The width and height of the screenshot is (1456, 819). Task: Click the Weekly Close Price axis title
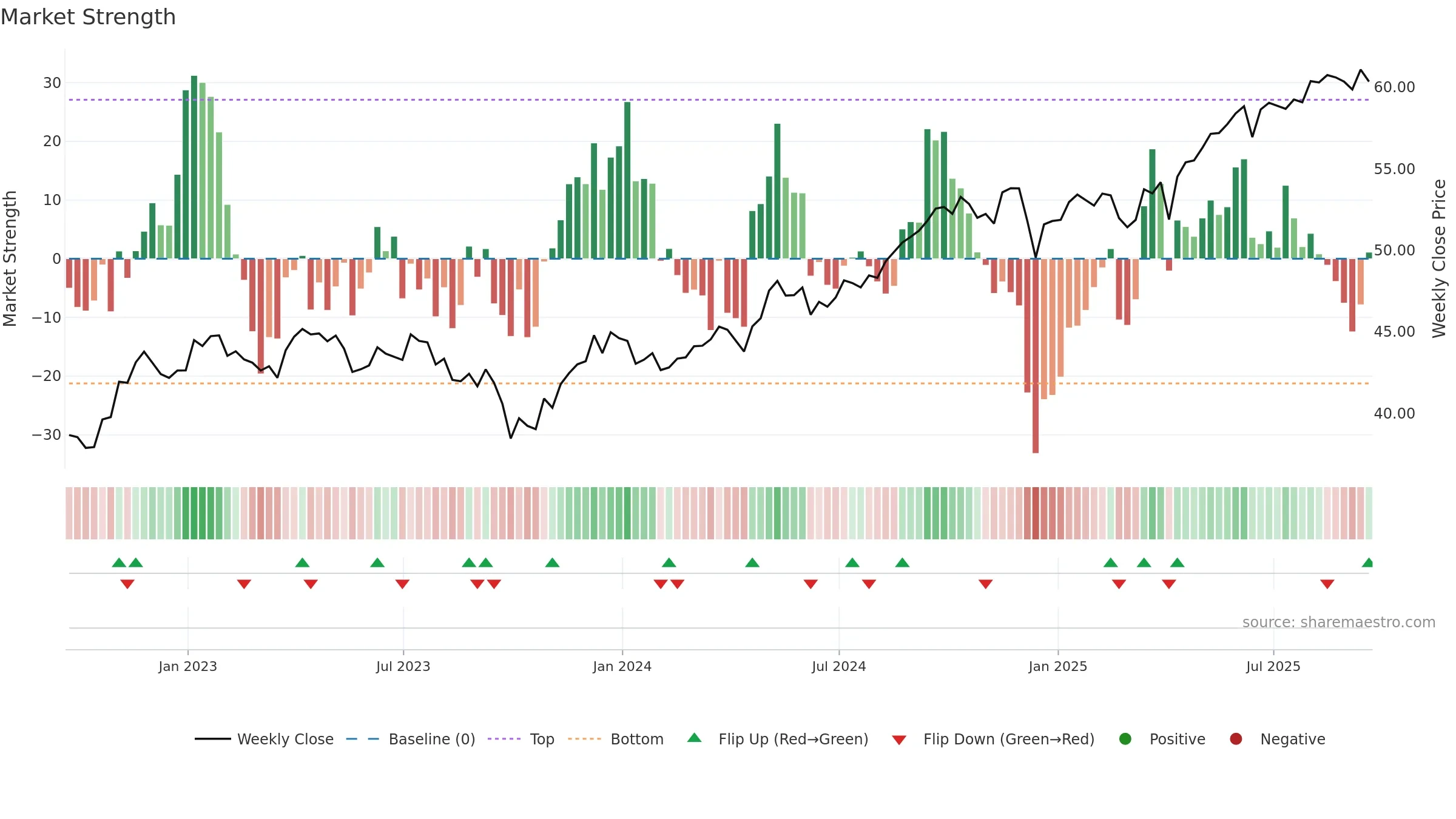point(1439,258)
